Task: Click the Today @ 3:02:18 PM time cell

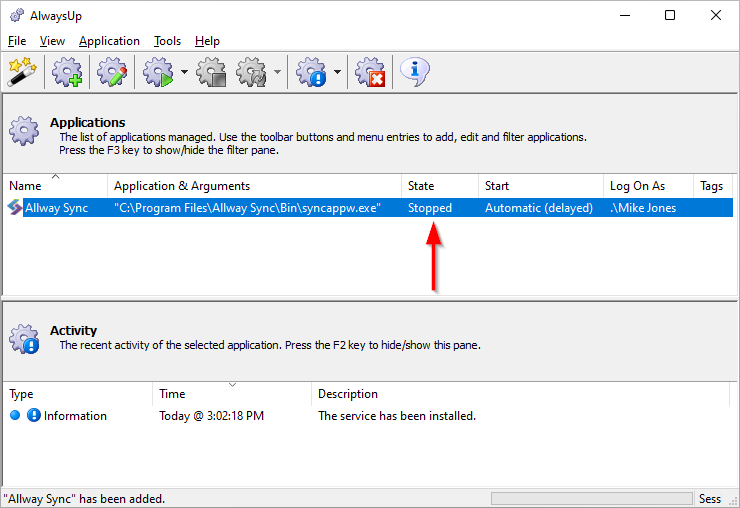Action: [211, 416]
